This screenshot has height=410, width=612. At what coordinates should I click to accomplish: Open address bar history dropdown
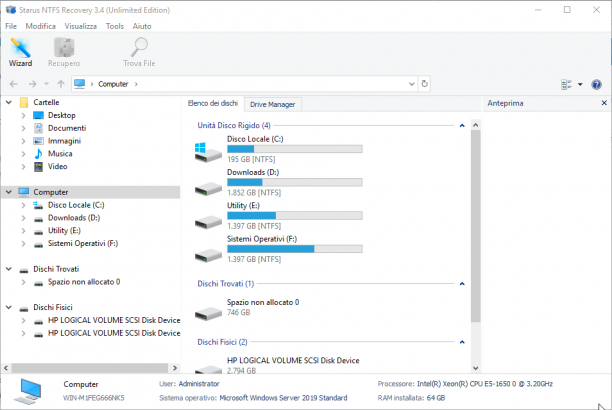tap(411, 84)
